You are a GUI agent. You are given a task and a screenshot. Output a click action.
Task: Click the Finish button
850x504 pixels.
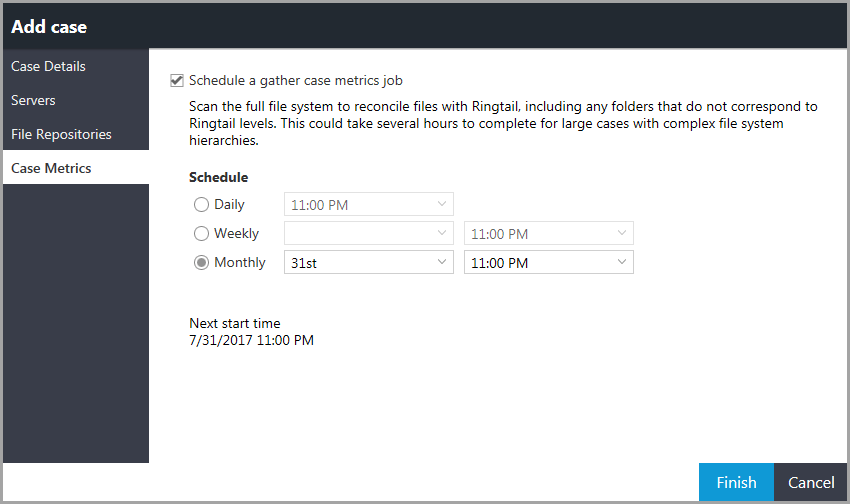[736, 482]
